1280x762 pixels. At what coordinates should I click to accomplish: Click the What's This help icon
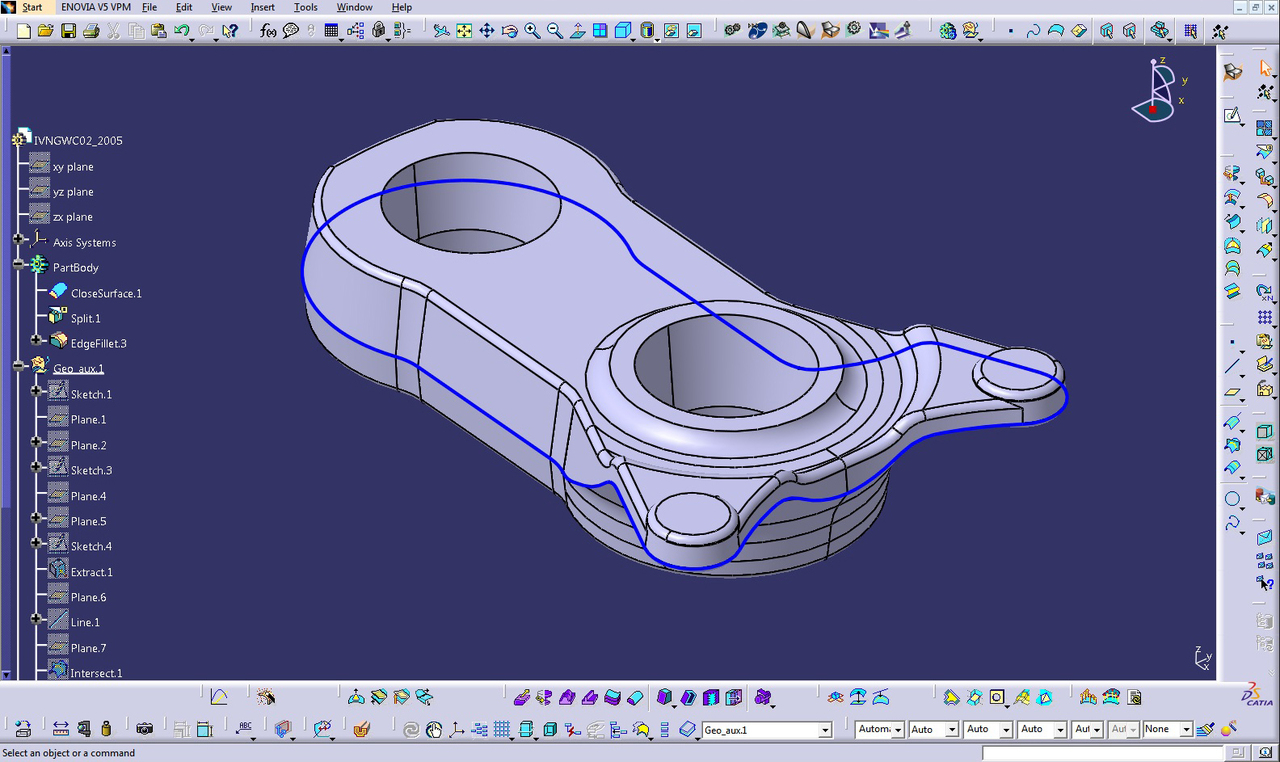click(231, 31)
